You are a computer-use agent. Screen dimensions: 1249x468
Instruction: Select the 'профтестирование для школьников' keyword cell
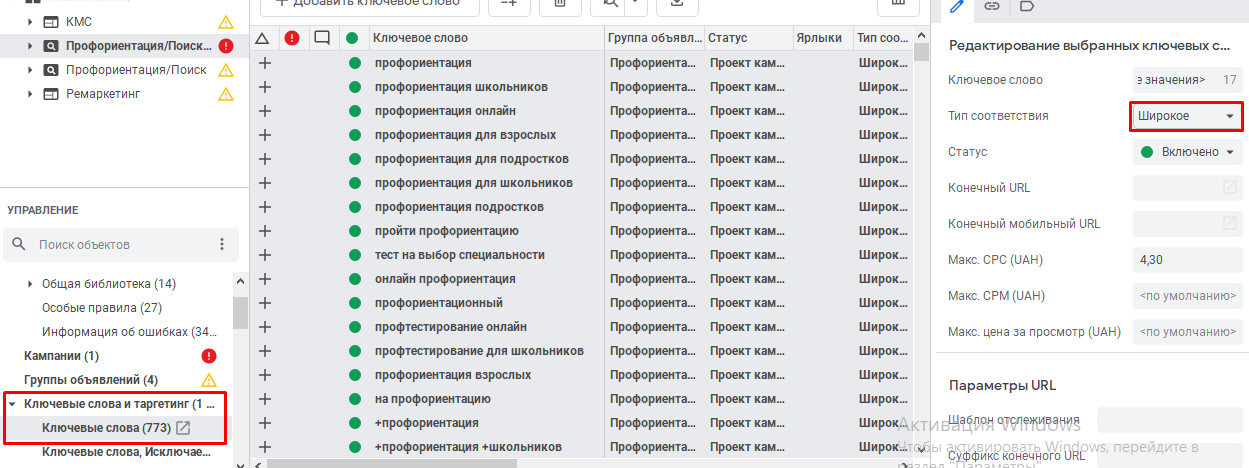[x=479, y=351]
